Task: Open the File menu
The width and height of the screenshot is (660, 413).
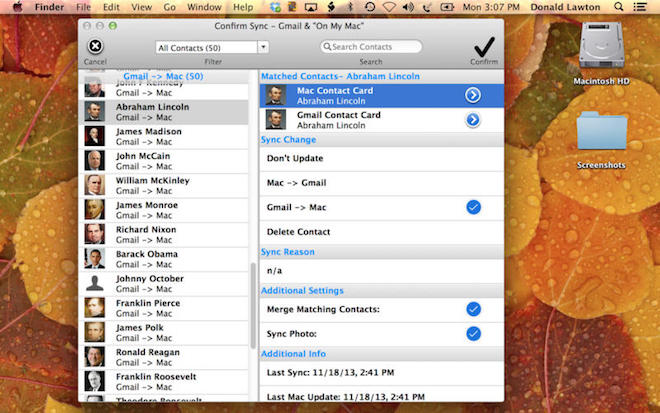Action: [x=83, y=7]
